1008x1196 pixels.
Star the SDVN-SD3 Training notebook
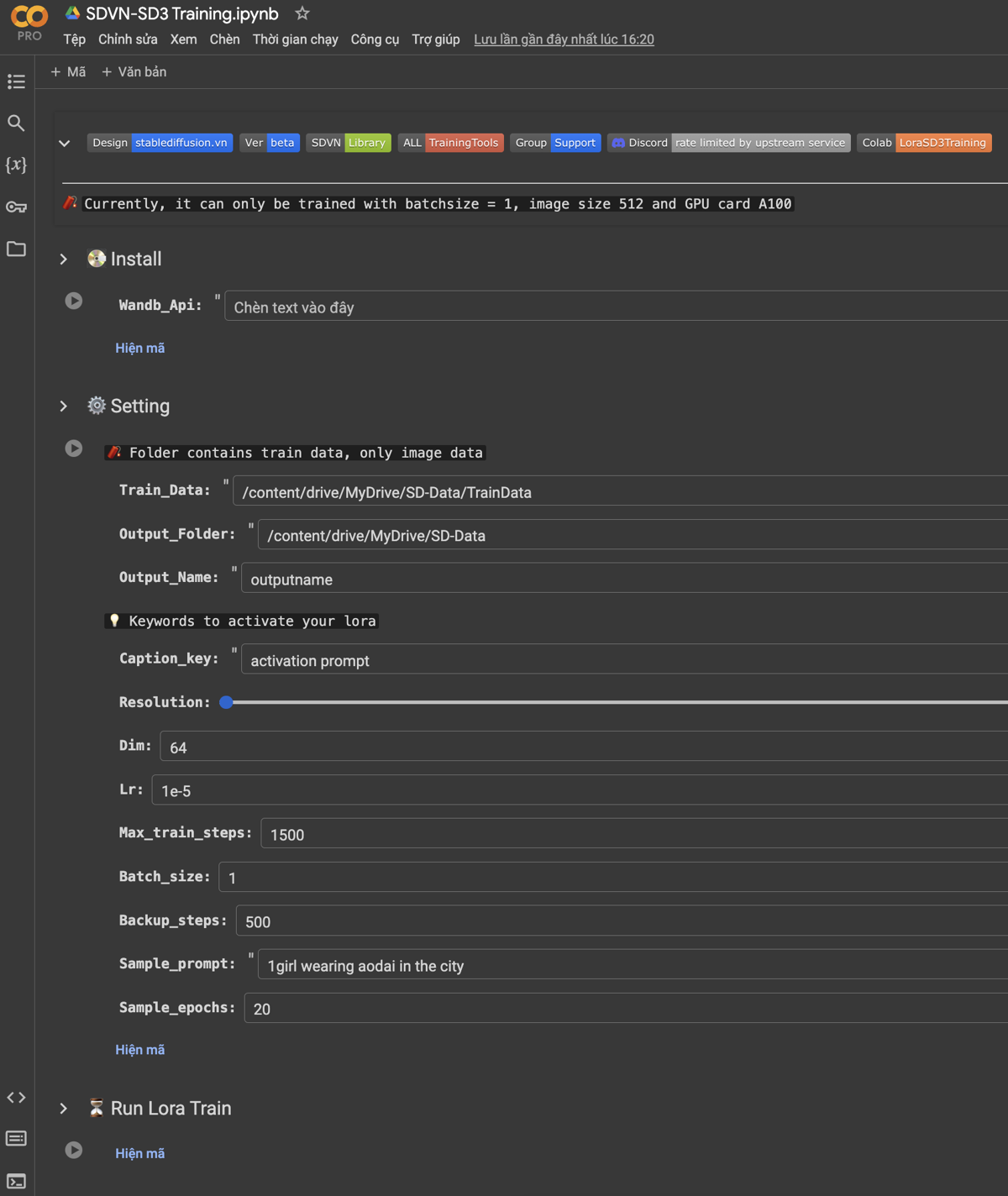point(302,13)
